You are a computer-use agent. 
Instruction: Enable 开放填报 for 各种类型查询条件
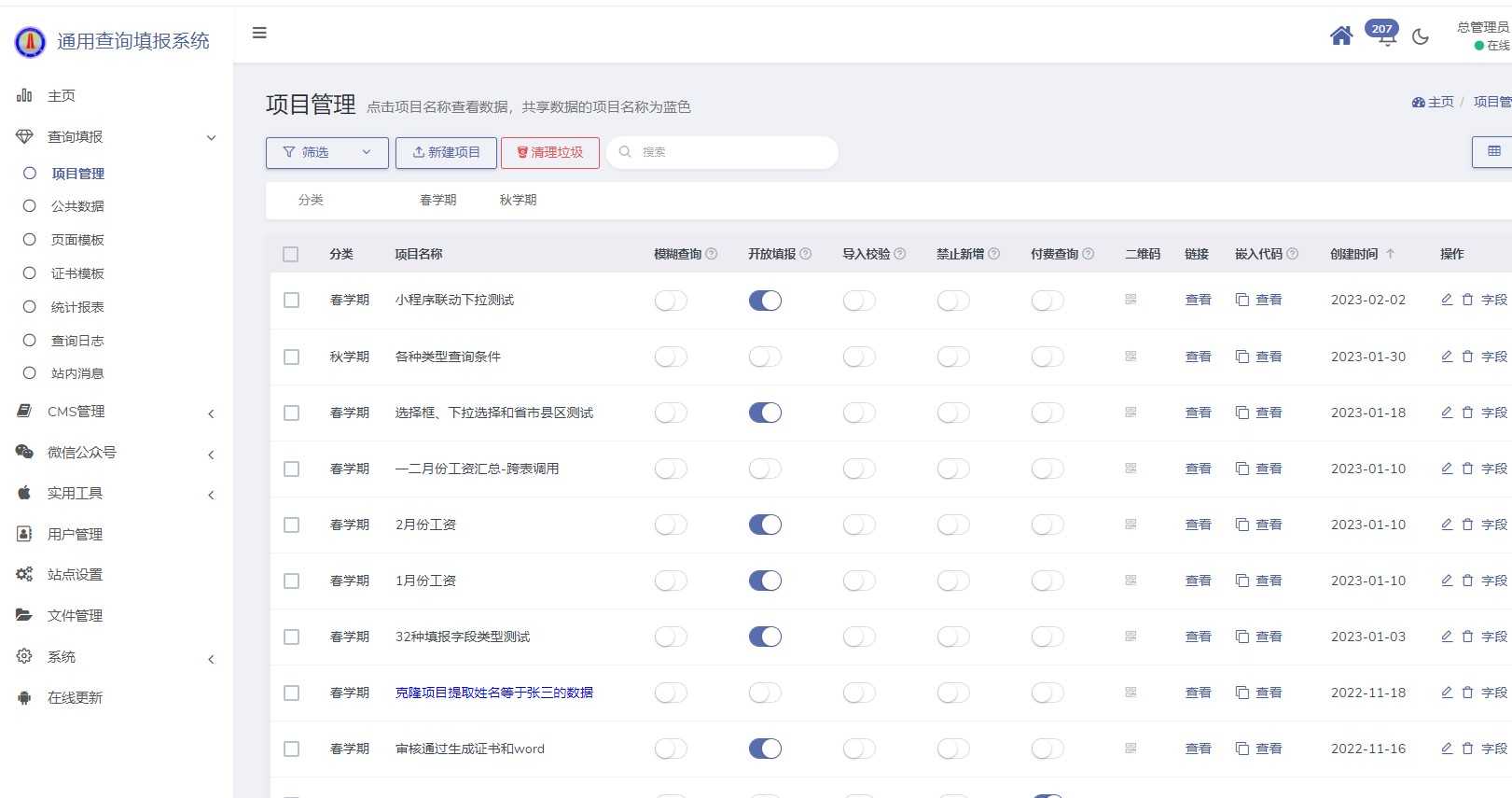(765, 357)
